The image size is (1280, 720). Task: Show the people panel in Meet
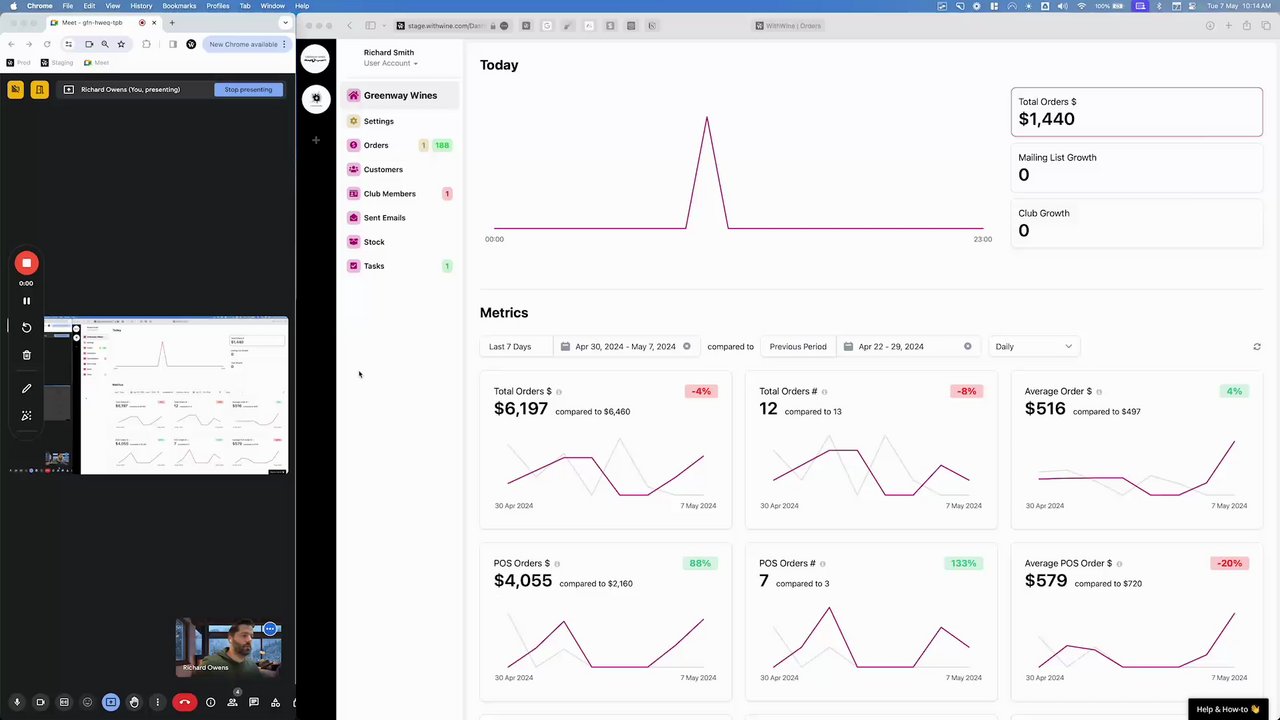[x=232, y=702]
